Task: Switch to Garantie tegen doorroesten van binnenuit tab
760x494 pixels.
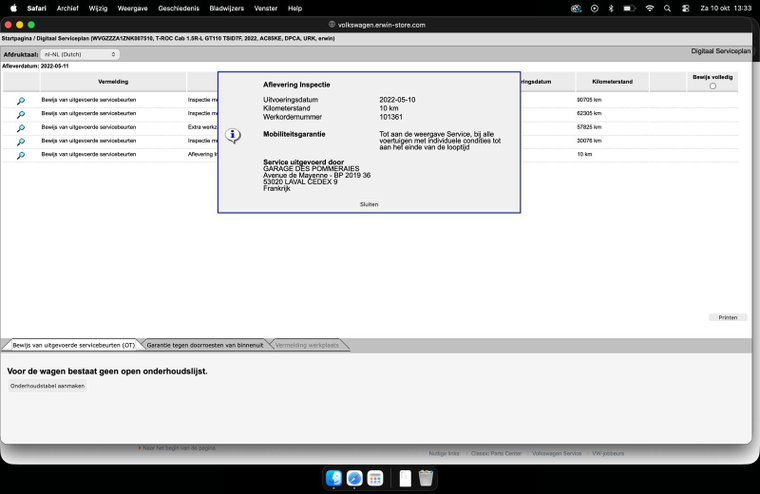Action: click(x=205, y=345)
